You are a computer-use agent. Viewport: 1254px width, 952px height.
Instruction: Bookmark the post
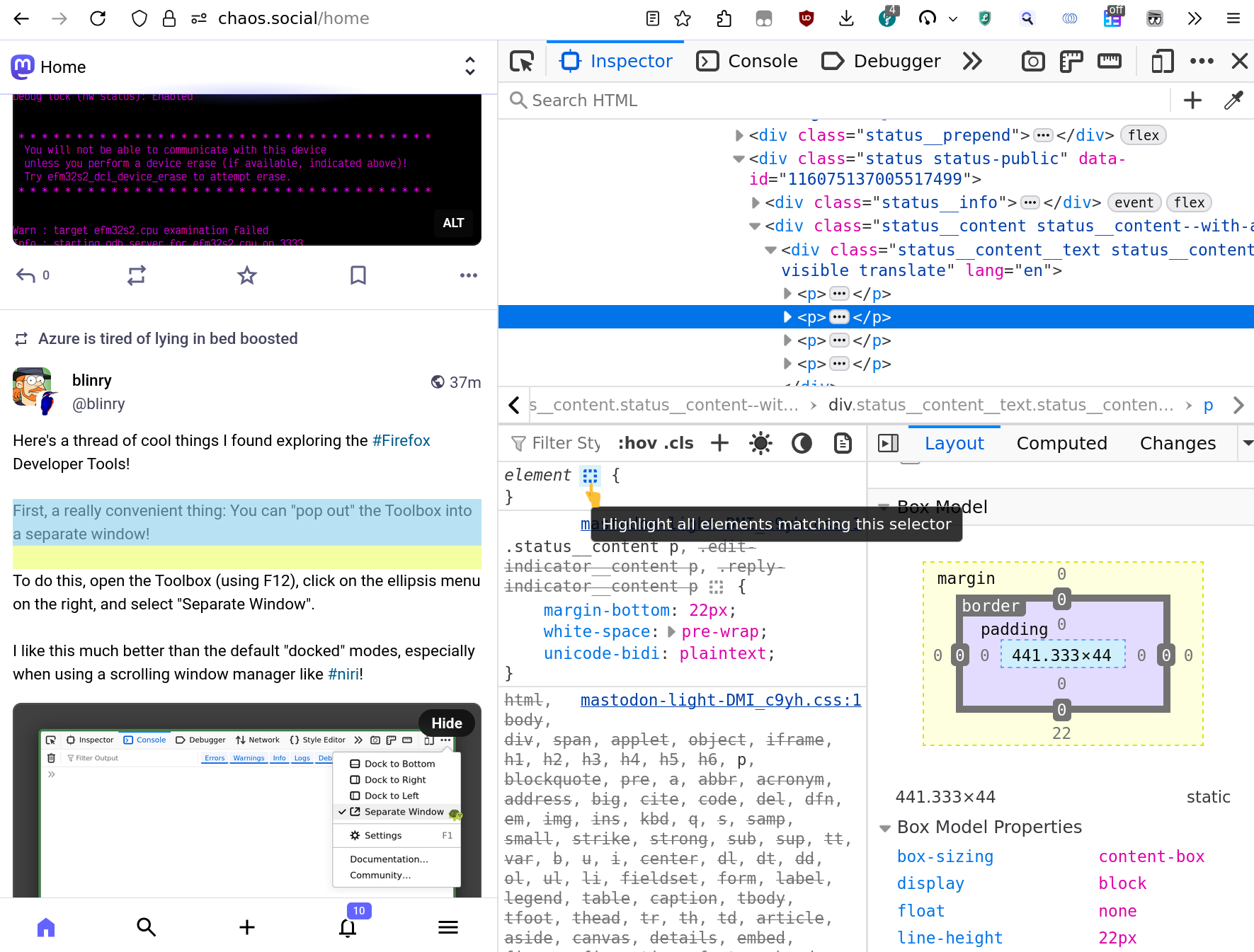coord(358,275)
